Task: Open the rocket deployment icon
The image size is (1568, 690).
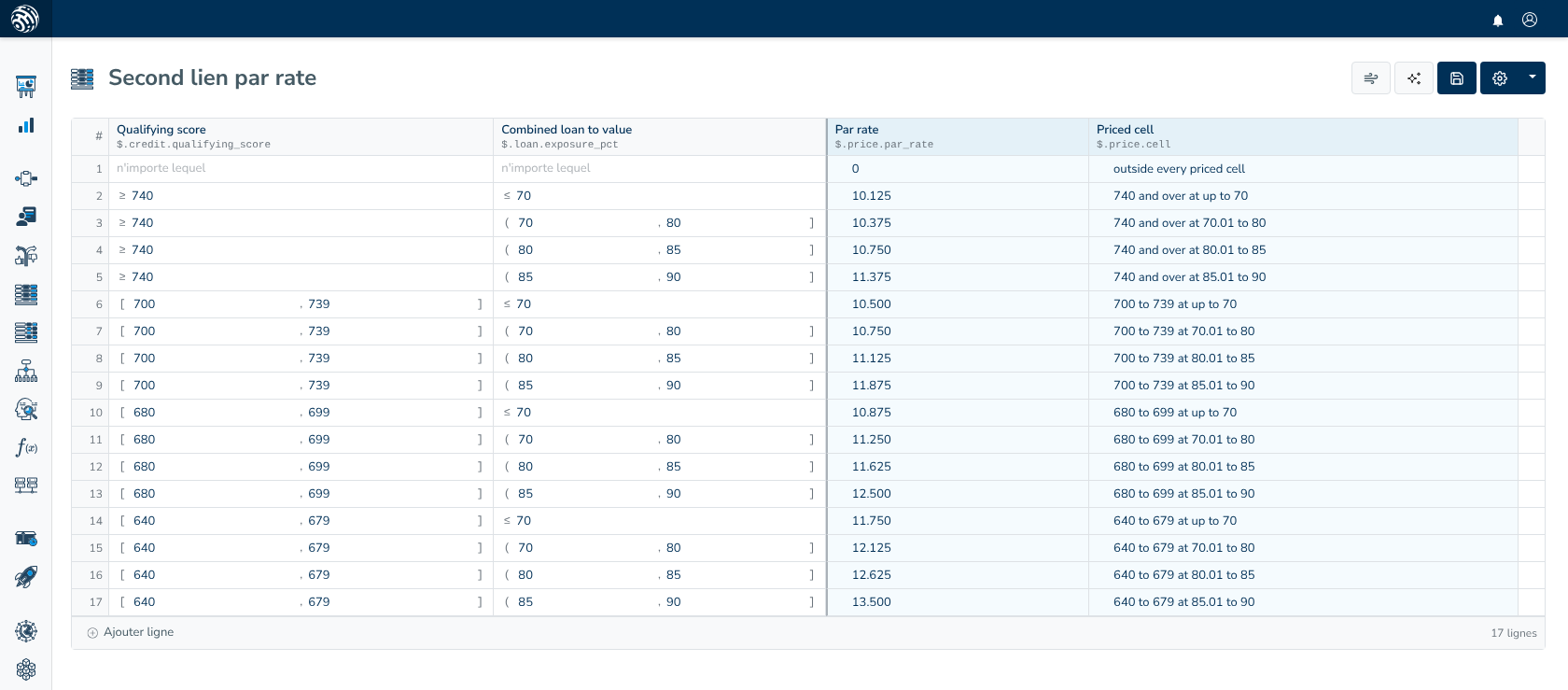Action: [26, 577]
